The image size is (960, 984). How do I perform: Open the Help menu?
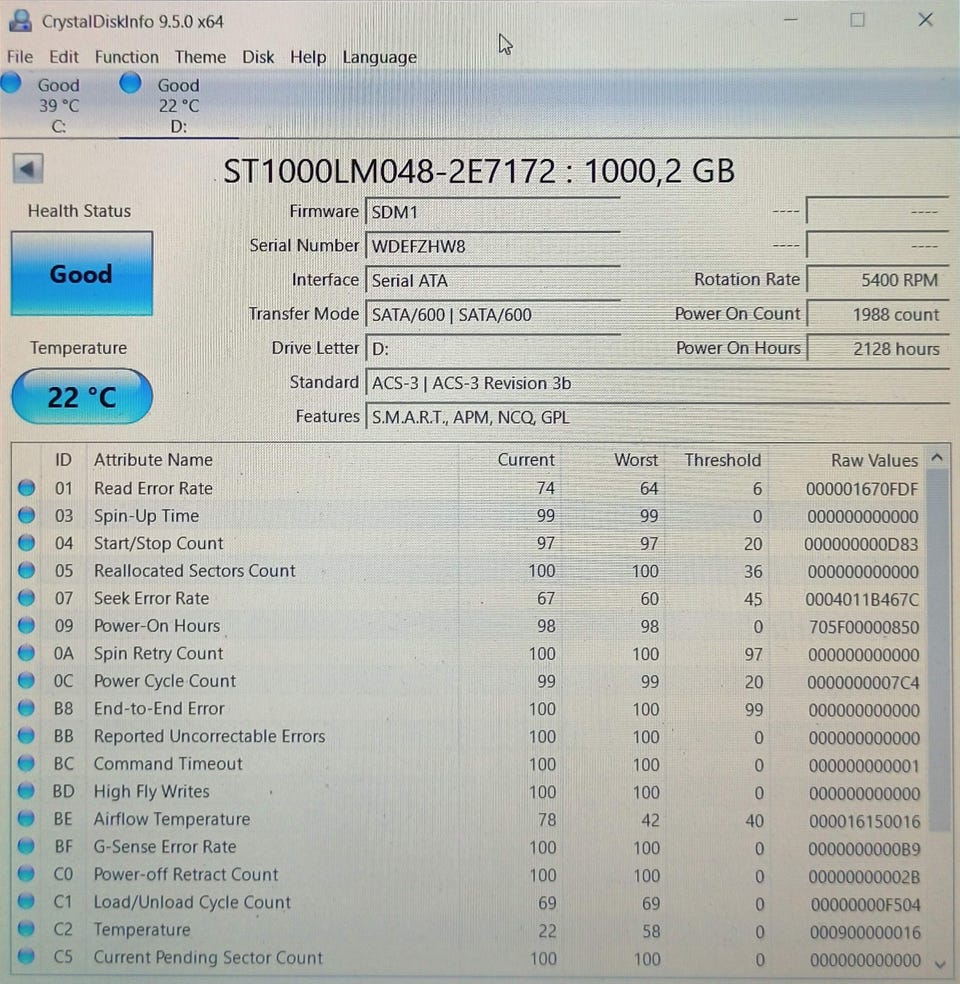click(x=308, y=57)
